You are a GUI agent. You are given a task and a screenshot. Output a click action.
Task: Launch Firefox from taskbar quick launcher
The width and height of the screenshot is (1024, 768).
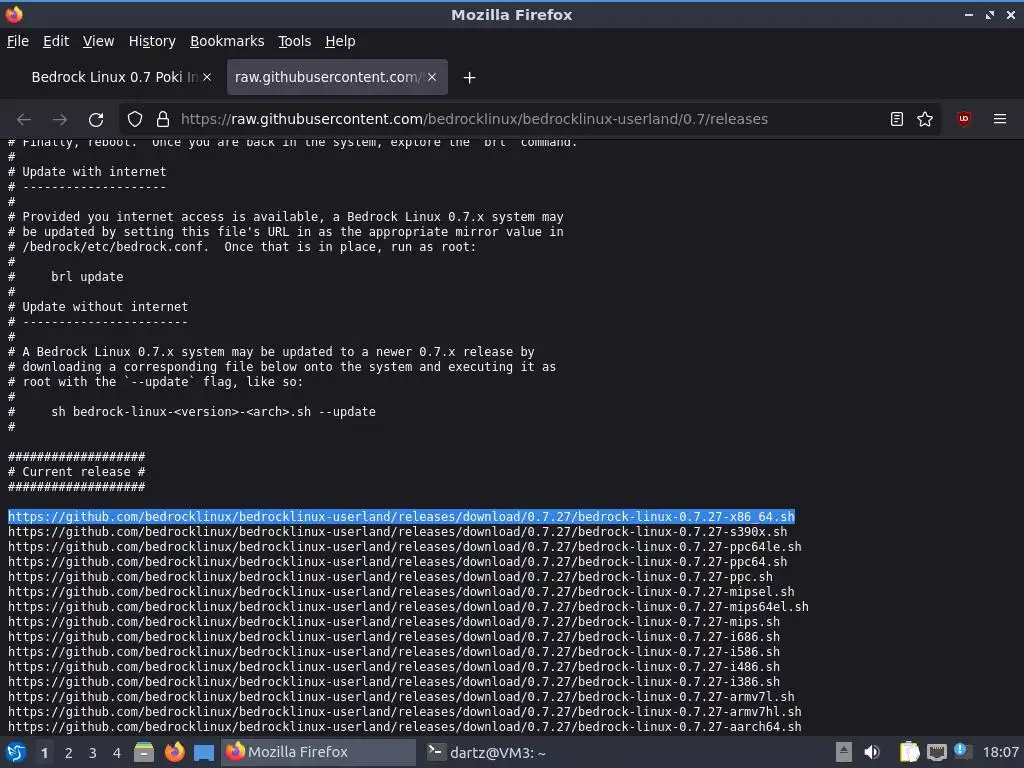coord(174,752)
